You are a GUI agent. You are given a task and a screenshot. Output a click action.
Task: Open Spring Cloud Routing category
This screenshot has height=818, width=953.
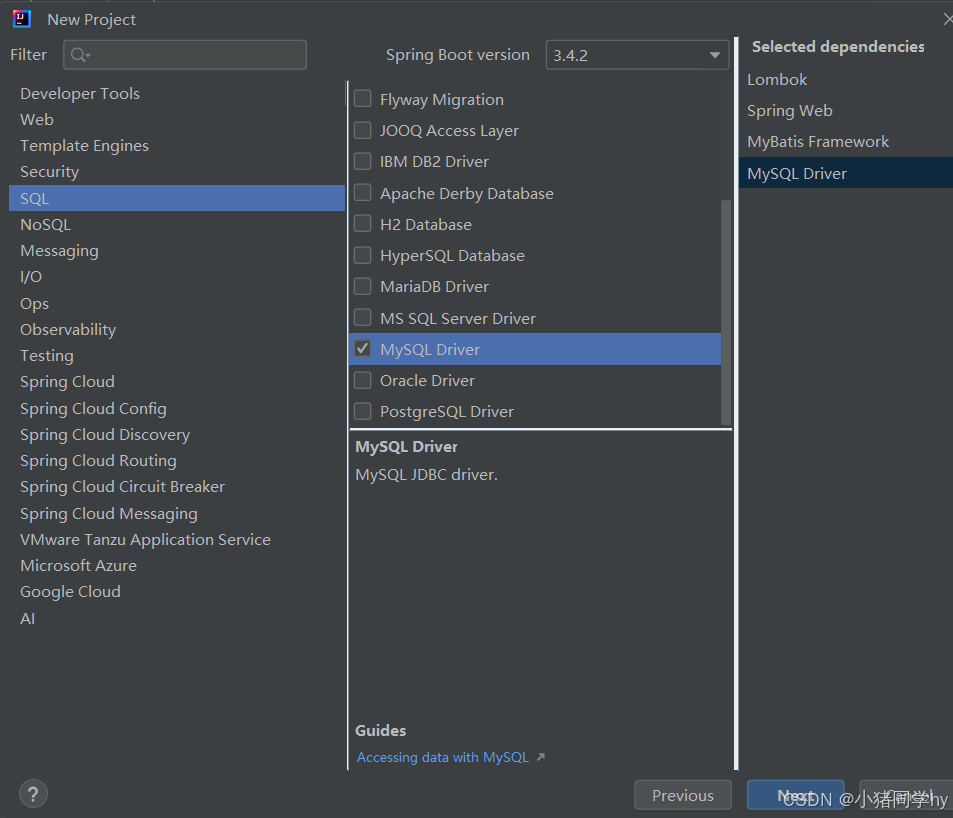click(x=177, y=461)
